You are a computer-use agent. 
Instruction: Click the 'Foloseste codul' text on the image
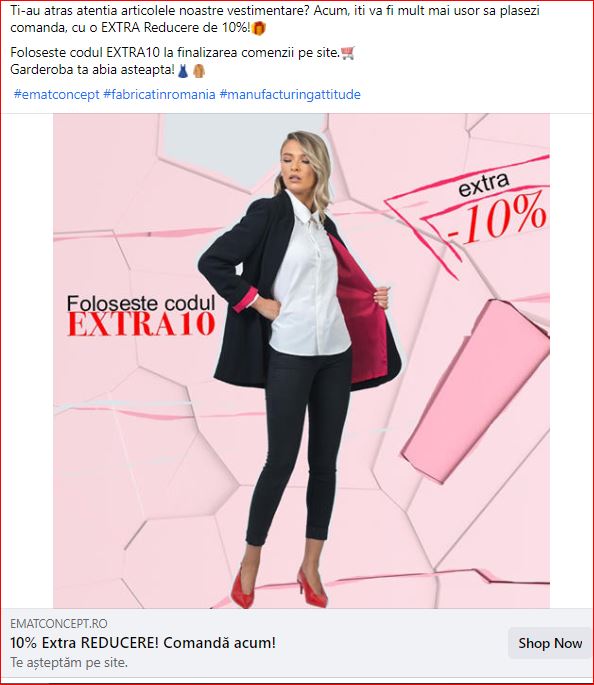[x=141, y=303]
